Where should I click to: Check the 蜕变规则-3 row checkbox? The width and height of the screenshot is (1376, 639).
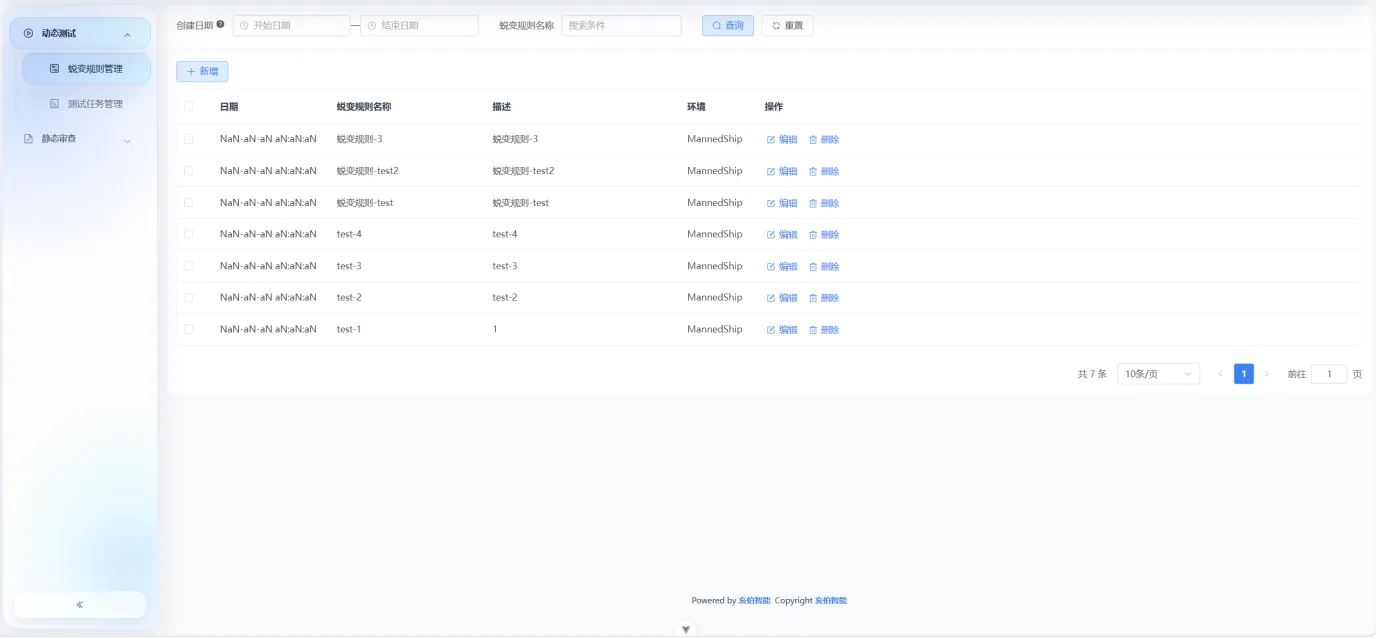[188, 139]
